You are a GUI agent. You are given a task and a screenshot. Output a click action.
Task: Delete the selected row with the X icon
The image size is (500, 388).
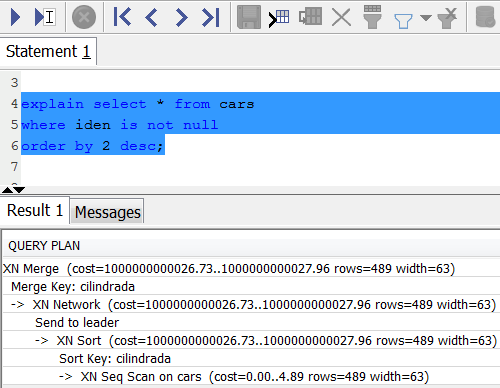click(x=341, y=17)
